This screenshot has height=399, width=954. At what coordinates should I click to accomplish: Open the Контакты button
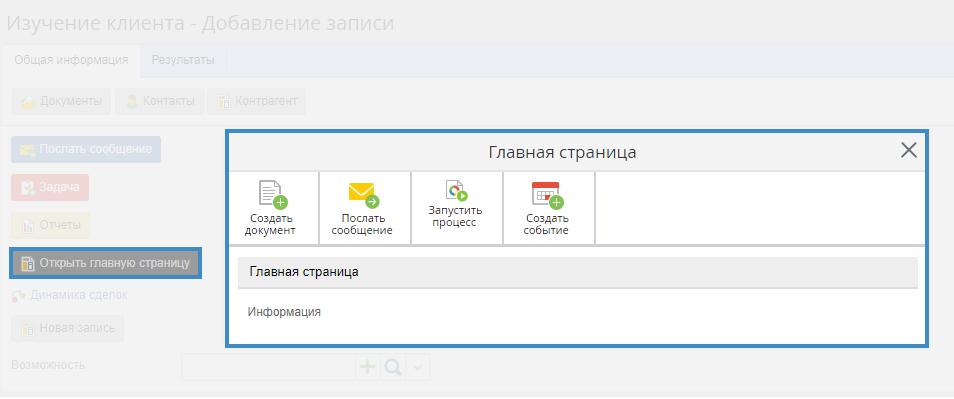(159, 102)
